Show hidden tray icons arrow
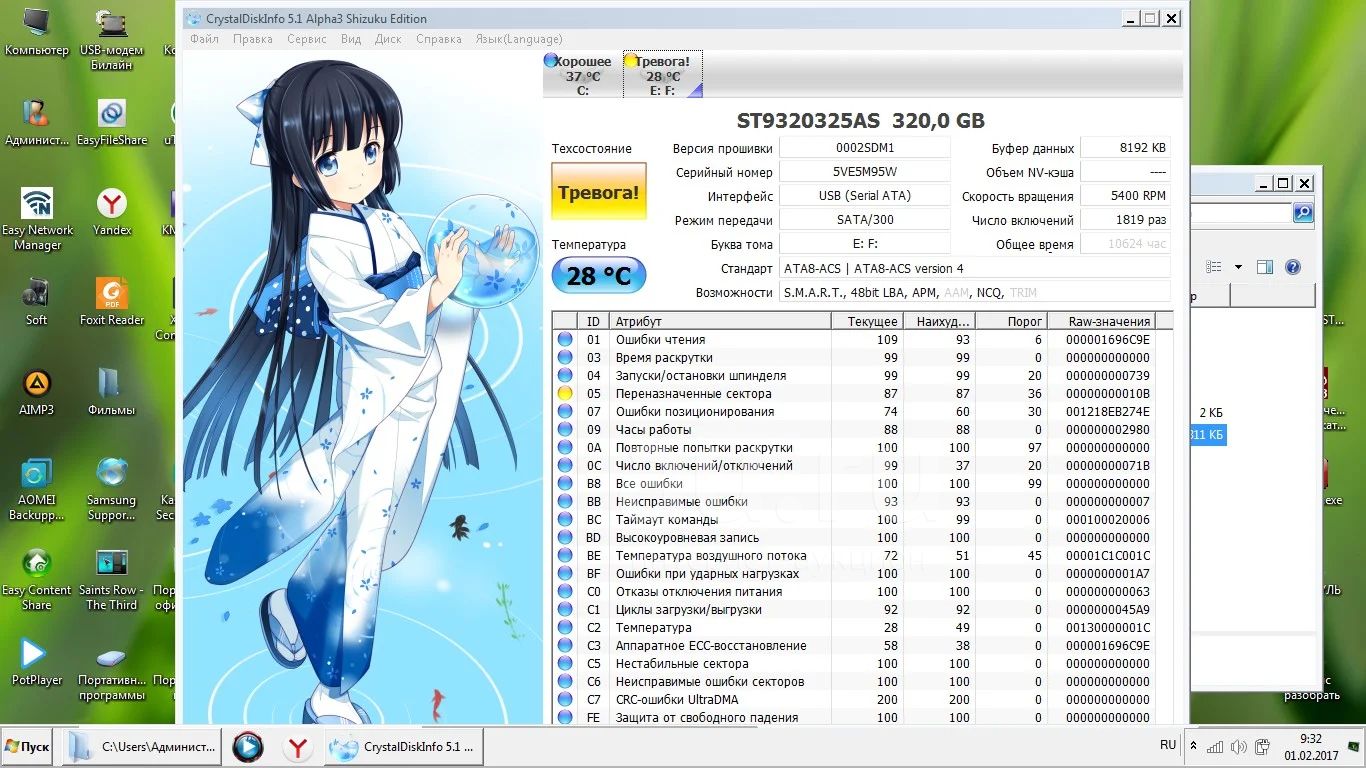The image size is (1366, 768). 1193,746
